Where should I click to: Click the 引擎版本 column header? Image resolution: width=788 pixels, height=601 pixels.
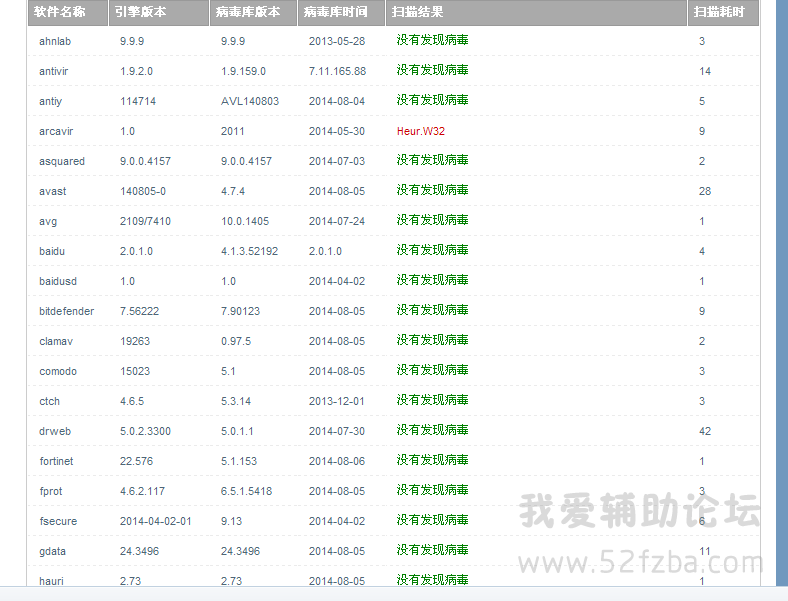(159, 12)
